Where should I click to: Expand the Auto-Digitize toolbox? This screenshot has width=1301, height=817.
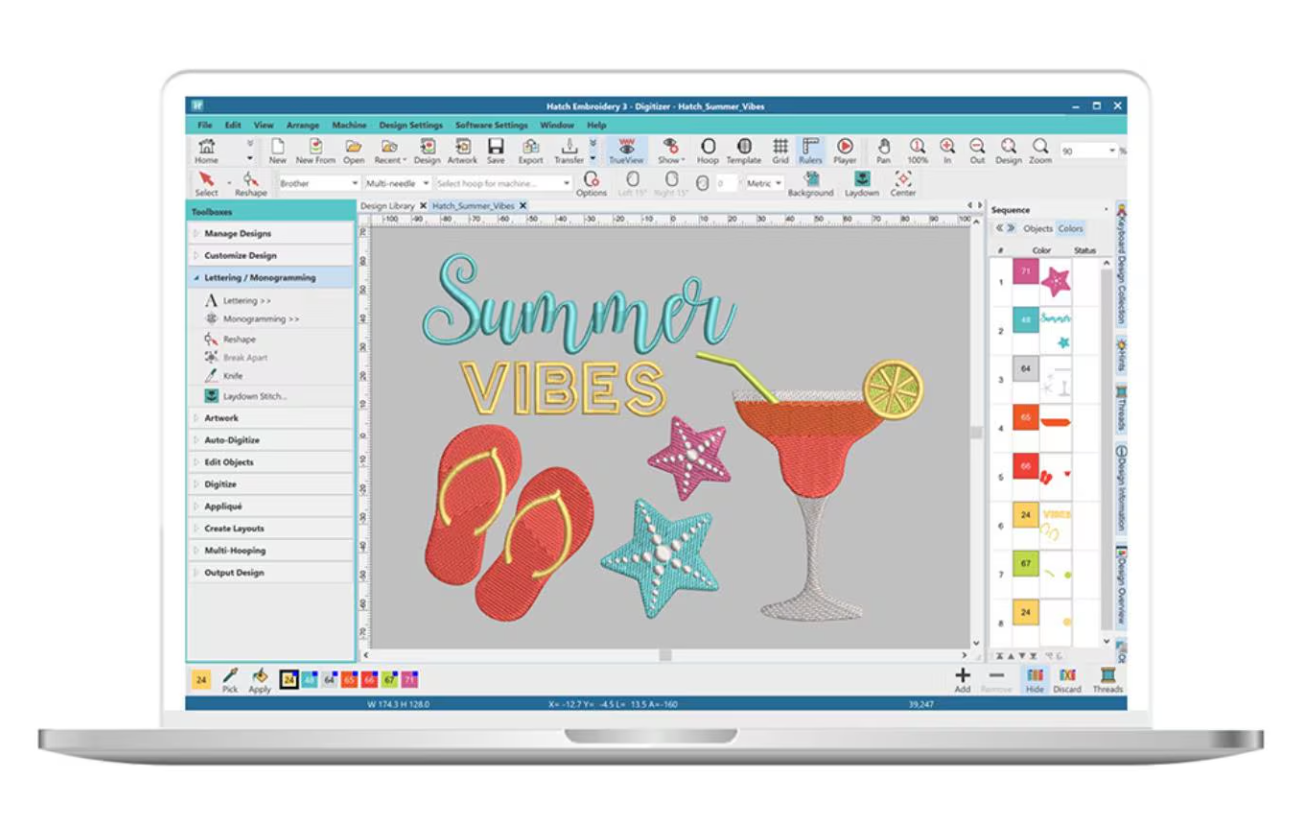232,440
